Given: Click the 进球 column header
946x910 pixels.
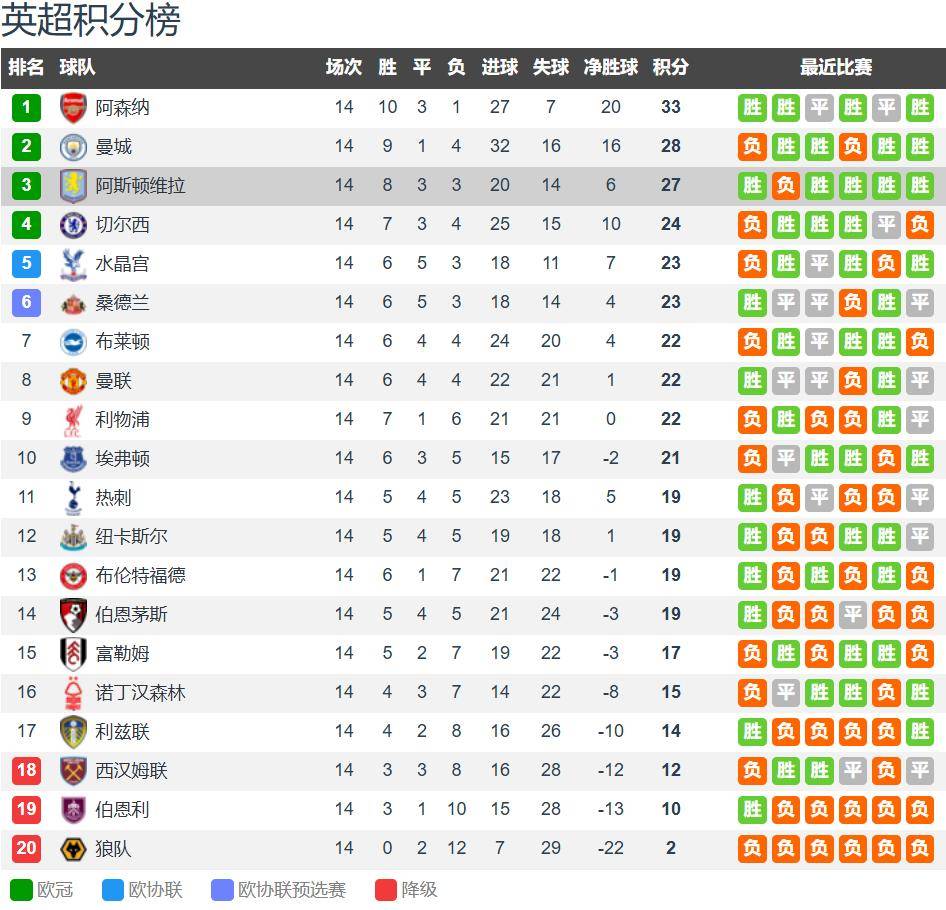Looking at the screenshot, I should click(499, 68).
